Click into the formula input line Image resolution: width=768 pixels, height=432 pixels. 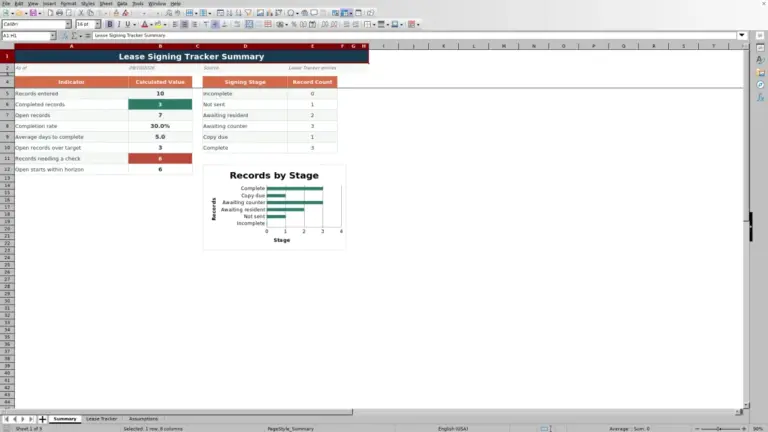(x=414, y=35)
